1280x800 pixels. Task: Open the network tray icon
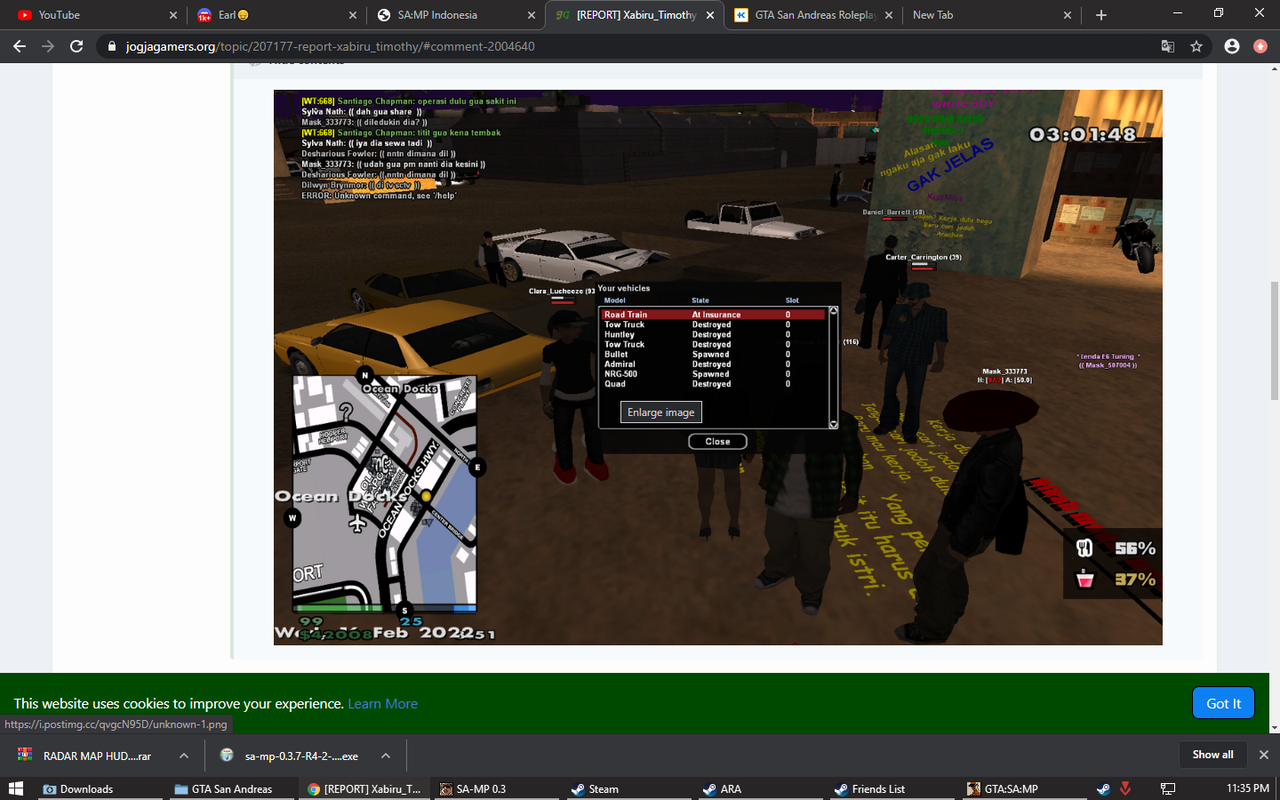click(1168, 788)
